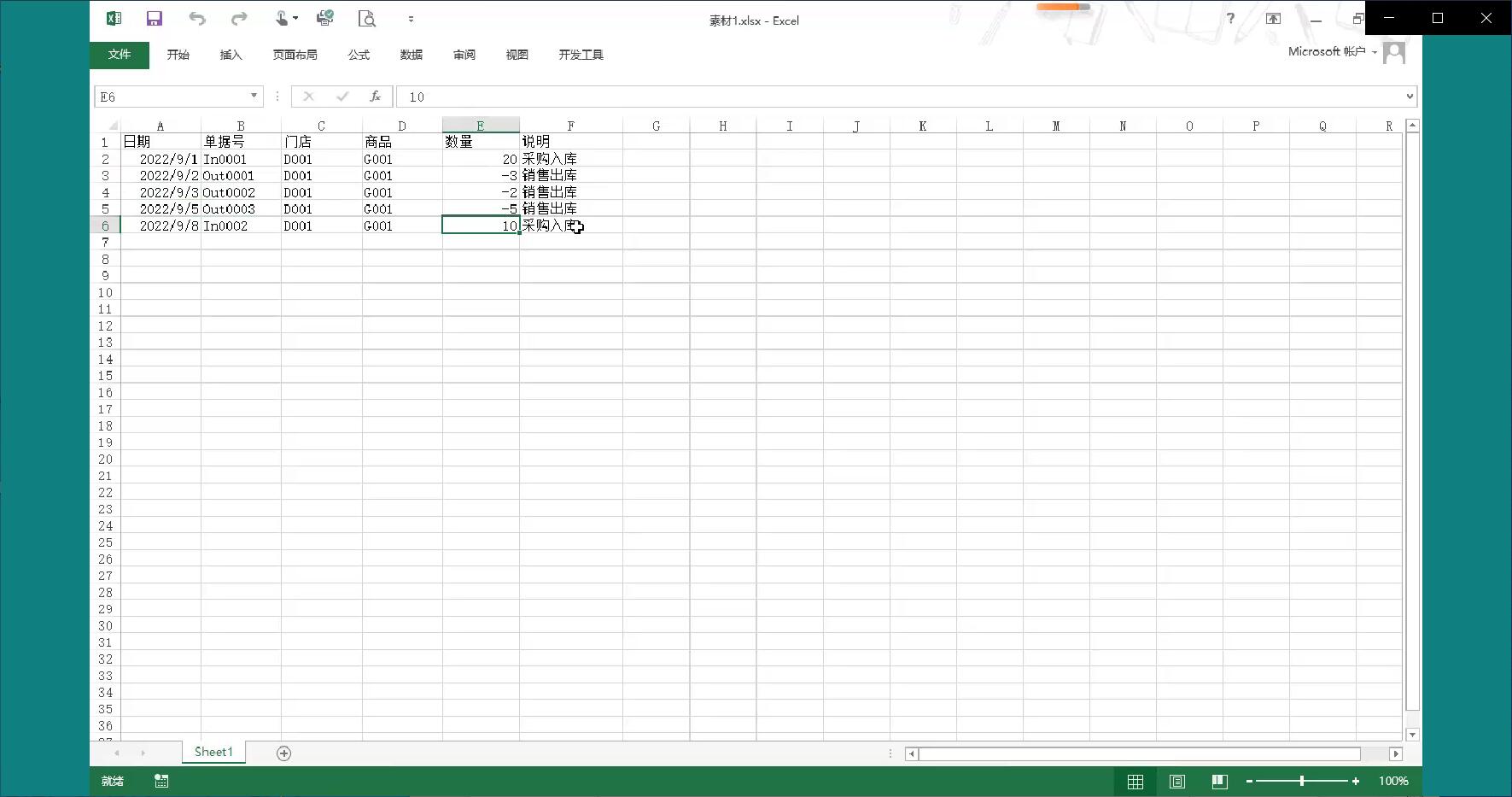Viewport: 1512px width, 797px height.
Task: Click the Select All corner triangle
Action: pos(112,126)
